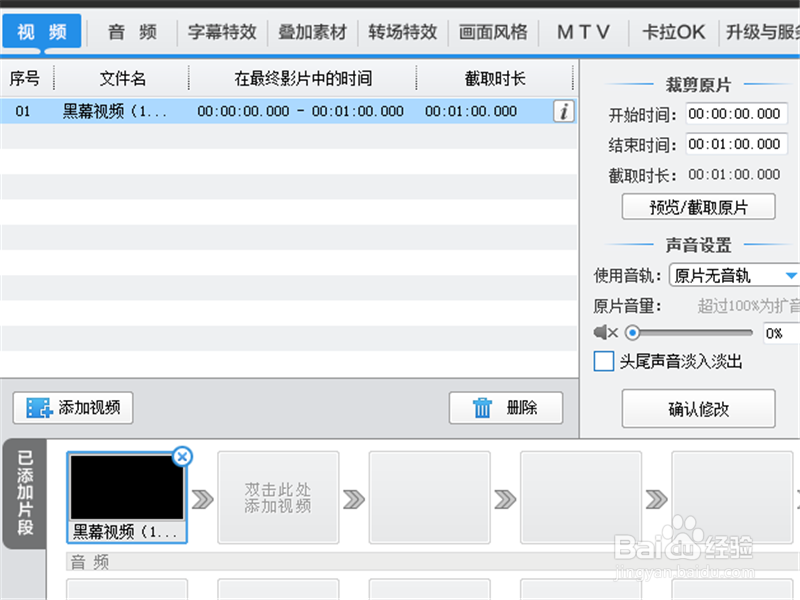Click 00:00:00.000 - 00:01:00.000 time range cell
The image size is (800, 600).
point(301,111)
